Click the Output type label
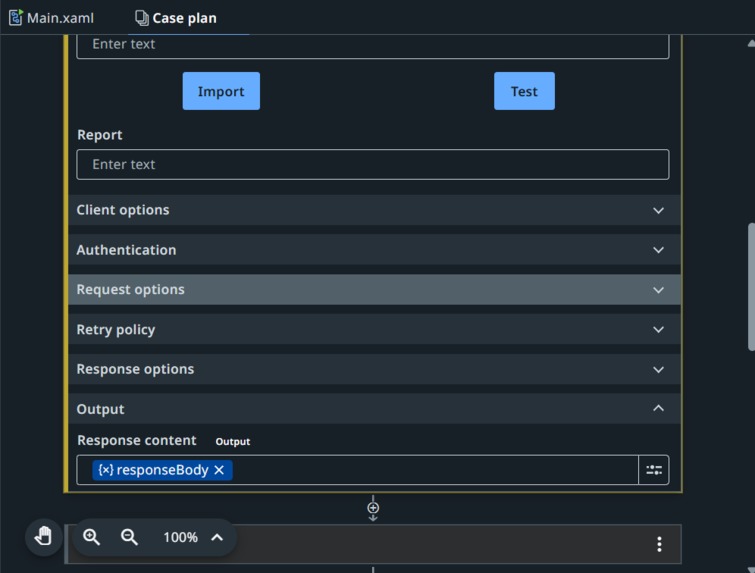This screenshot has width=755, height=573. [x=233, y=442]
